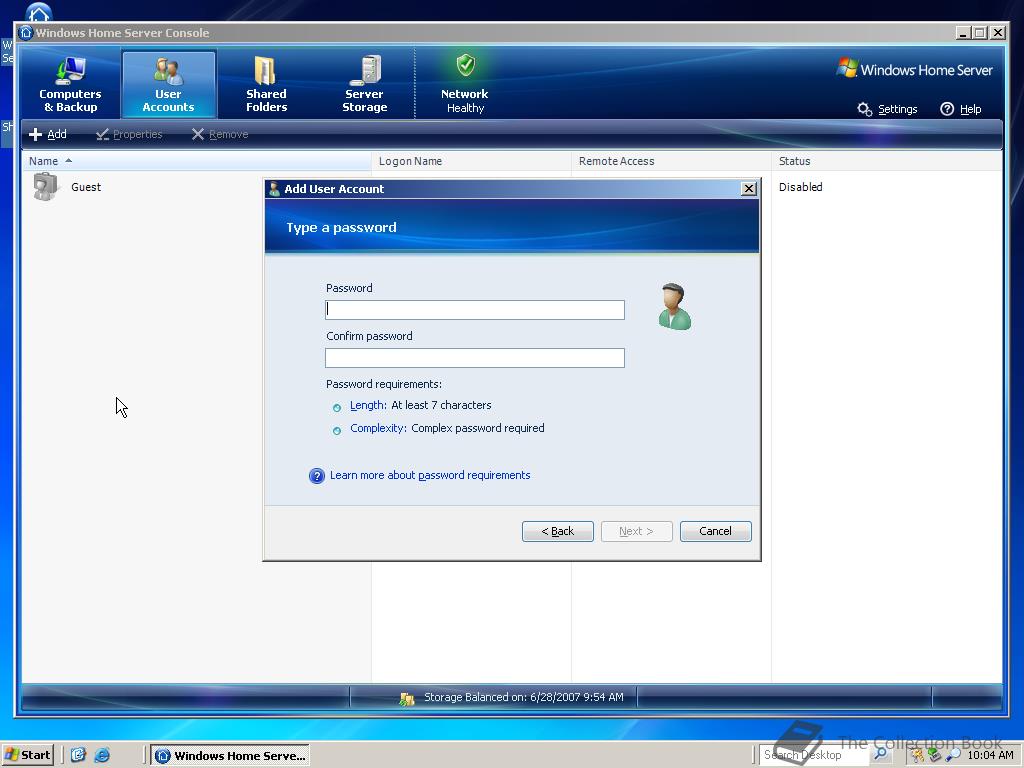Click the Storage Balanced status icon

pos(407,698)
